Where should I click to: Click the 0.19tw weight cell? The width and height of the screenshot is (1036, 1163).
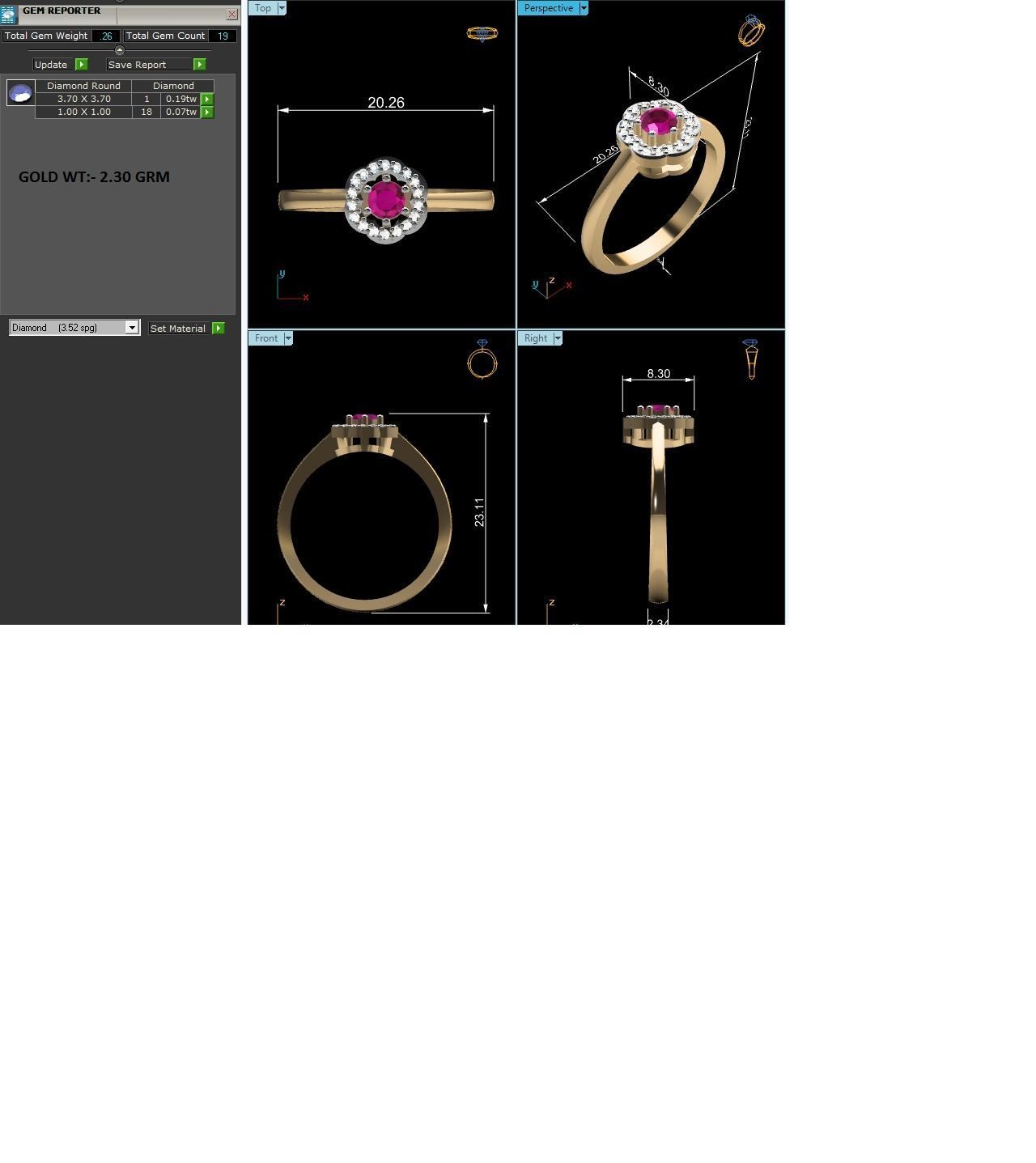tap(180, 99)
